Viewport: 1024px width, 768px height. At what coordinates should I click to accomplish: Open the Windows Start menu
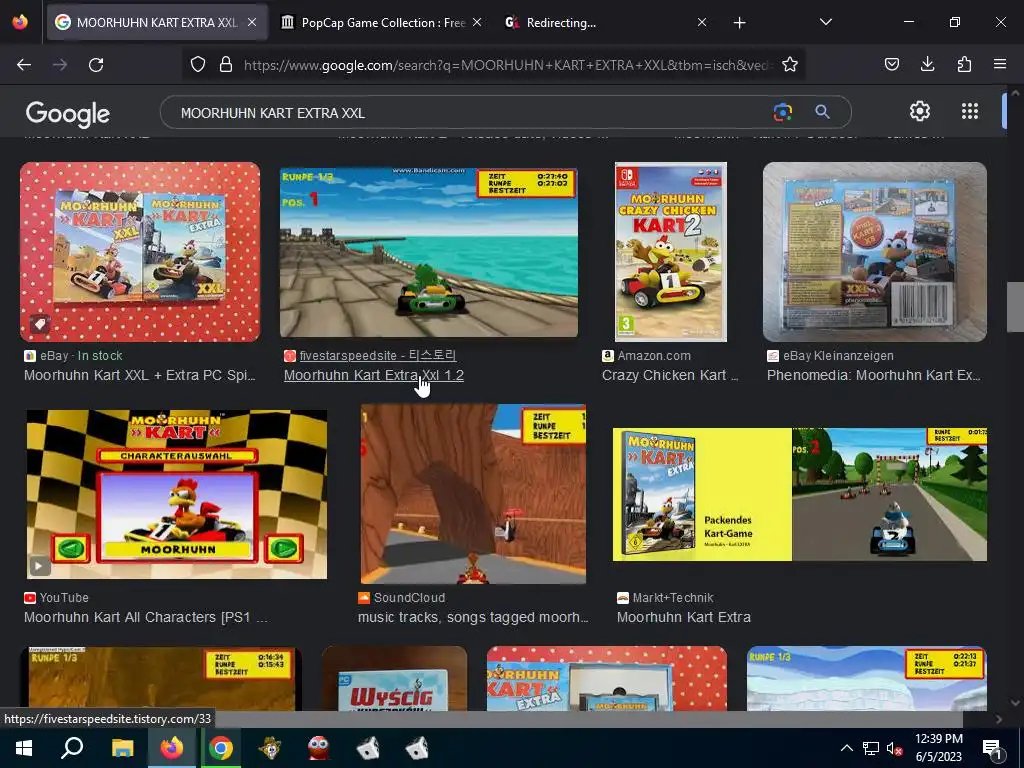24,748
